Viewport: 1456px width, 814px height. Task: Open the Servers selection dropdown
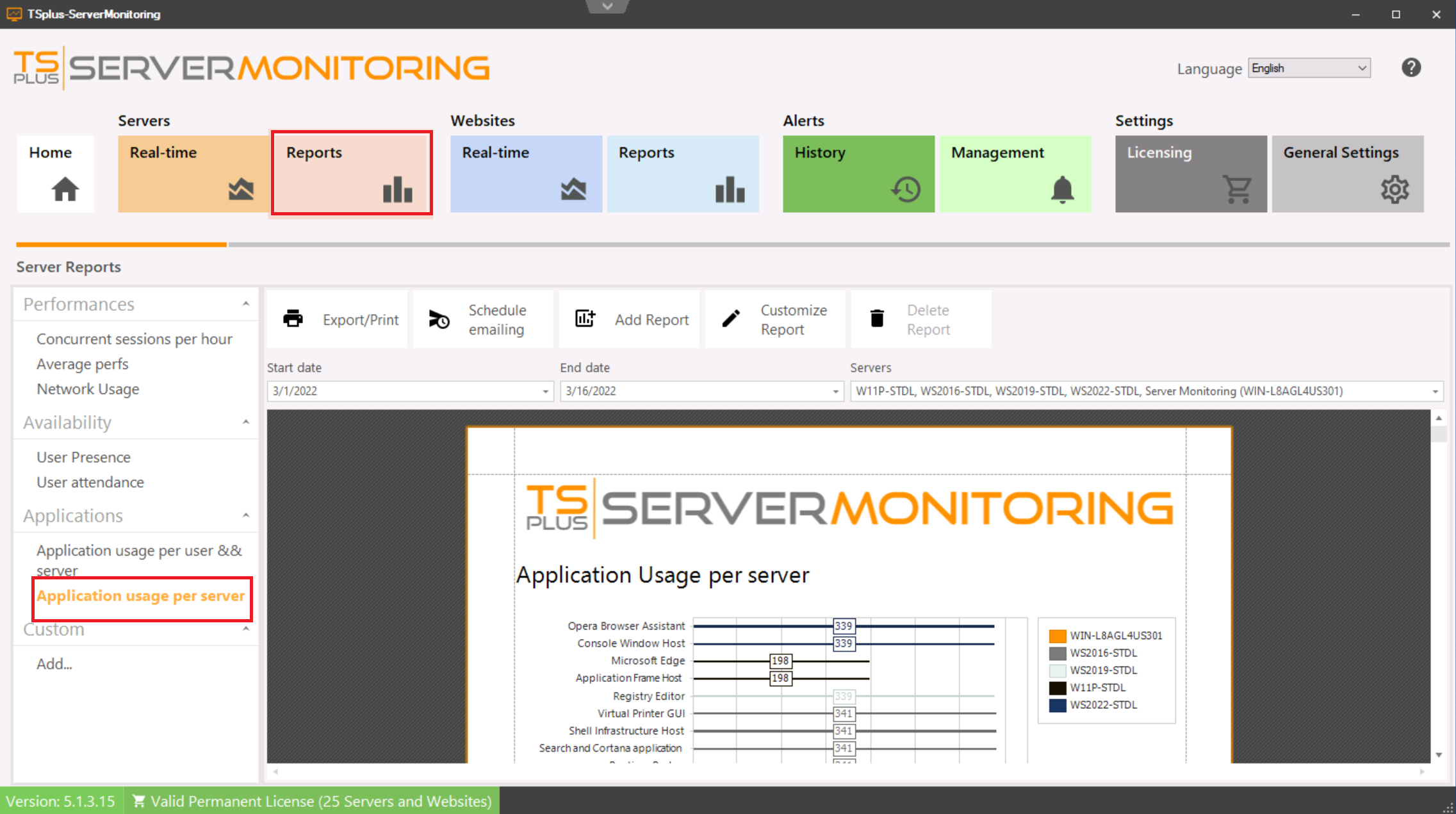pos(1435,391)
